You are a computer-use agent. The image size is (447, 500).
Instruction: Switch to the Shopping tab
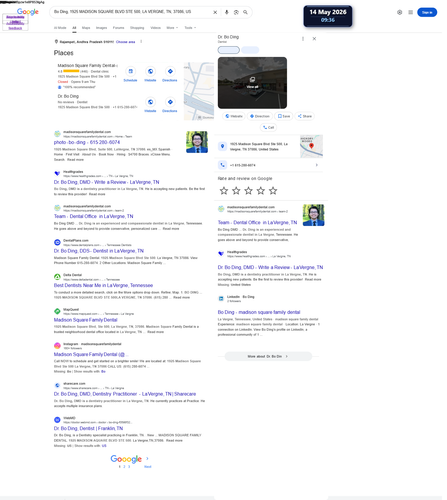[x=137, y=28]
